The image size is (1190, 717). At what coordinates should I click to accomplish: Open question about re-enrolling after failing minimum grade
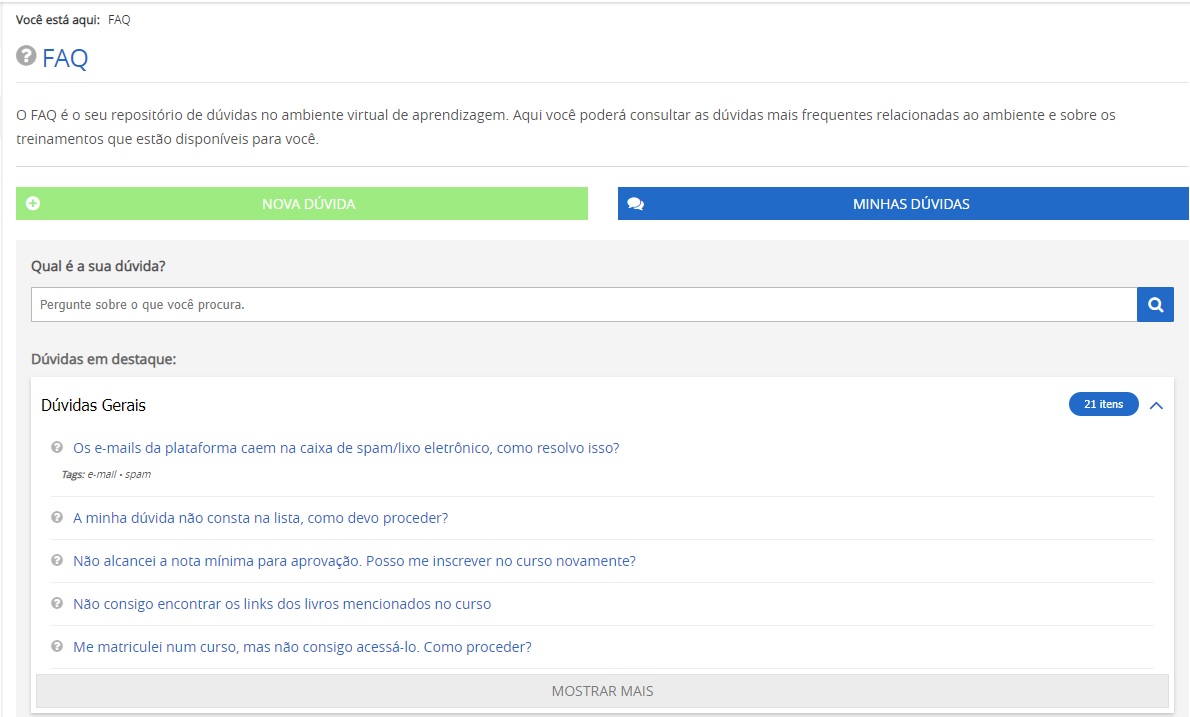pos(354,561)
